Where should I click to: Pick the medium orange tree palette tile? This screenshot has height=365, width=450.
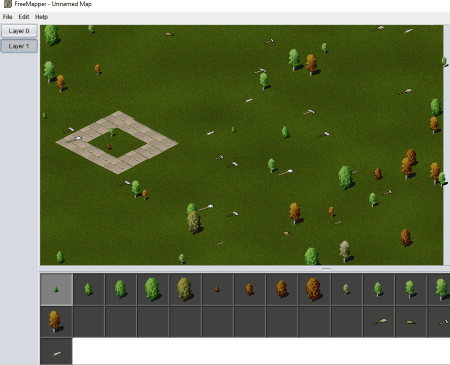[x=282, y=289]
